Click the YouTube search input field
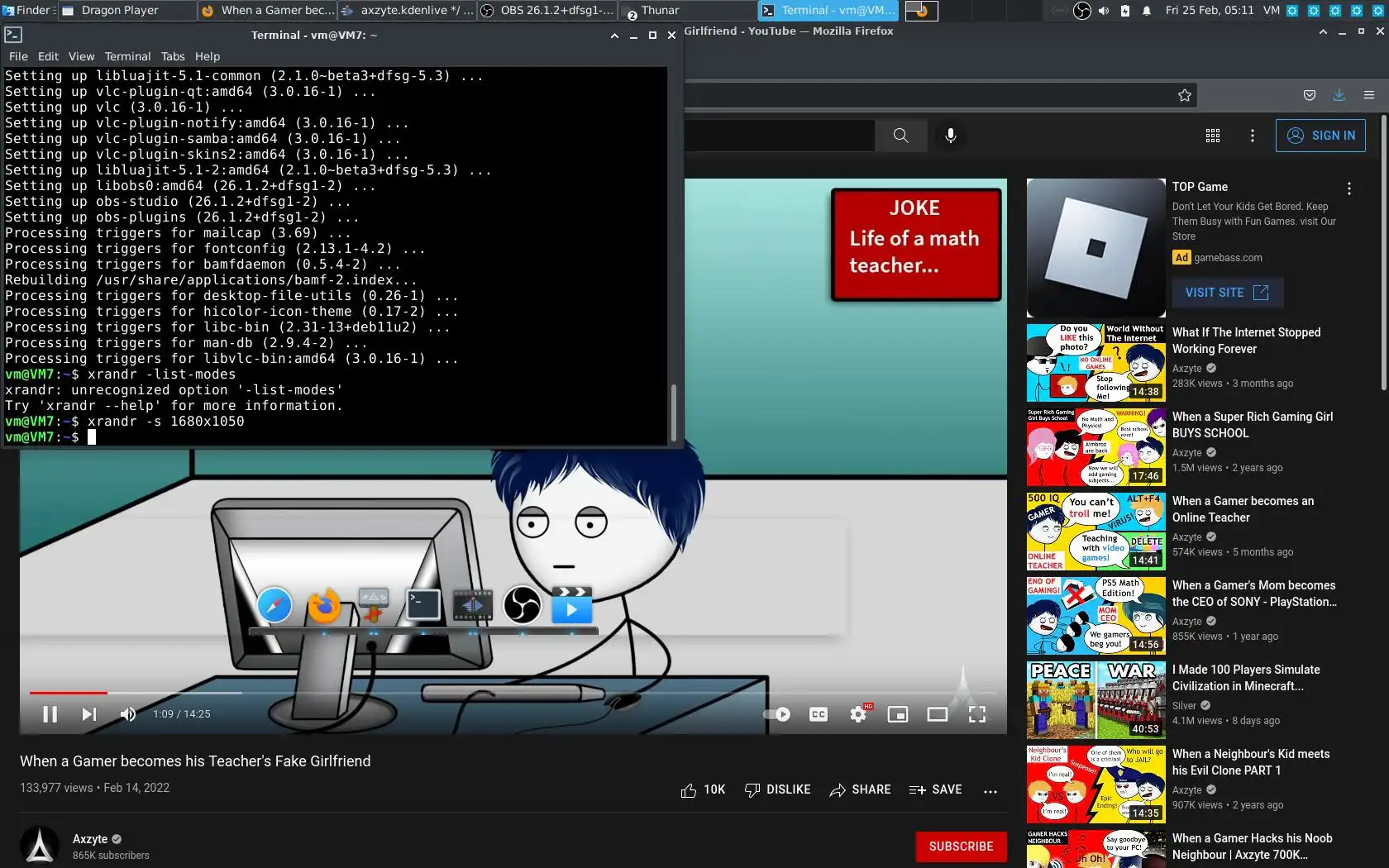Image resolution: width=1389 pixels, height=868 pixels. [x=779, y=136]
